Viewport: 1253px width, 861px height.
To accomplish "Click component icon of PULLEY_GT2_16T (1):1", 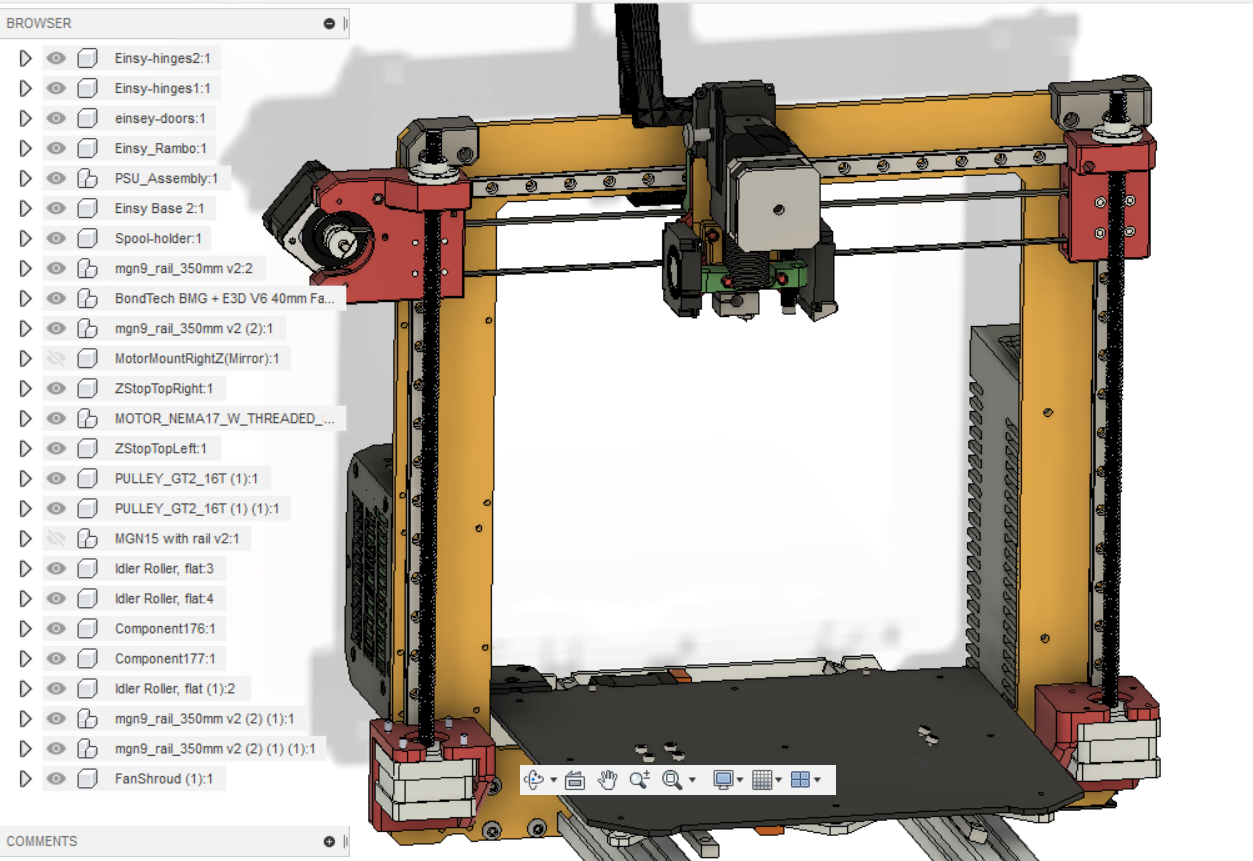I will [x=88, y=478].
